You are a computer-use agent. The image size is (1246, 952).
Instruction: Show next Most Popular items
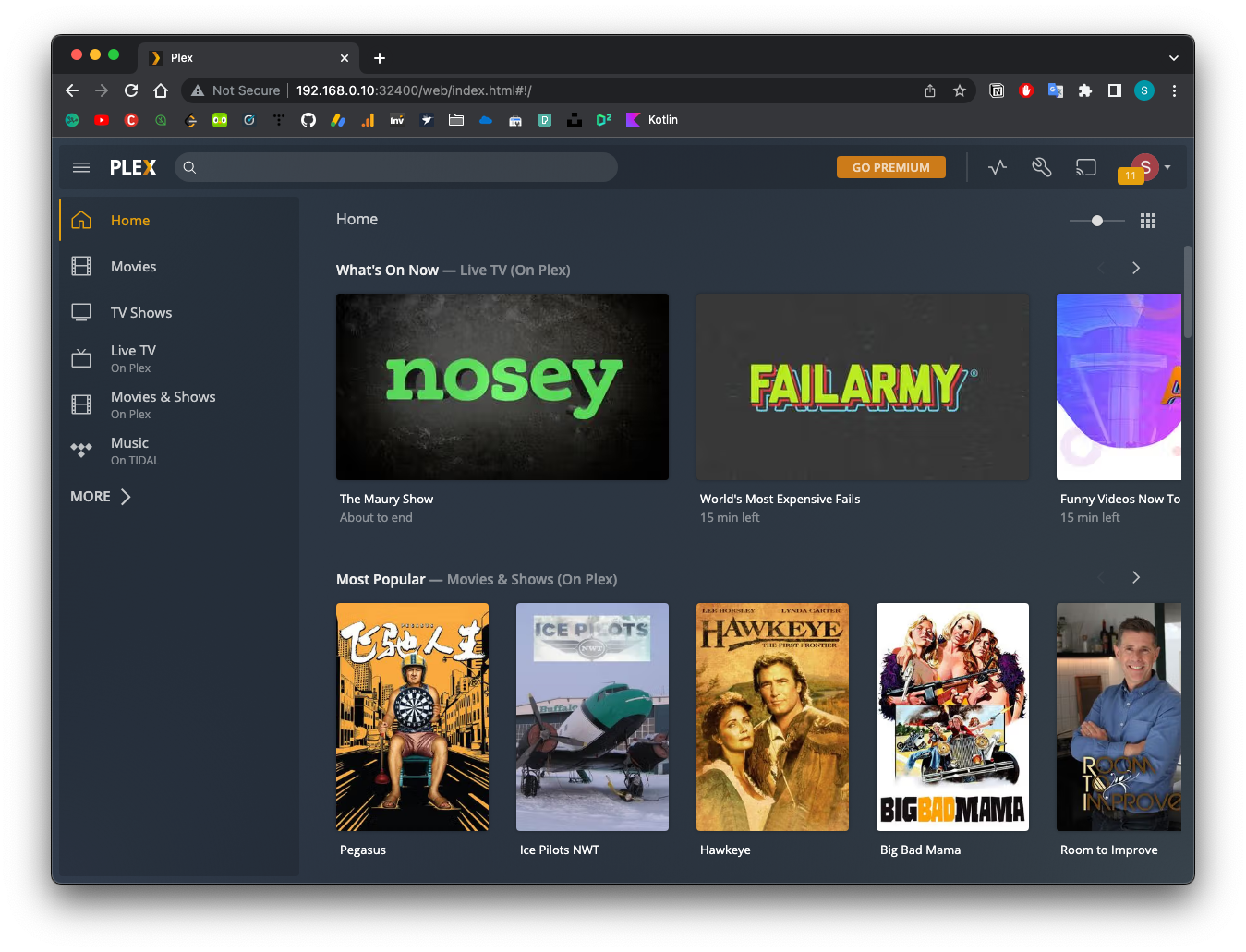click(1136, 577)
